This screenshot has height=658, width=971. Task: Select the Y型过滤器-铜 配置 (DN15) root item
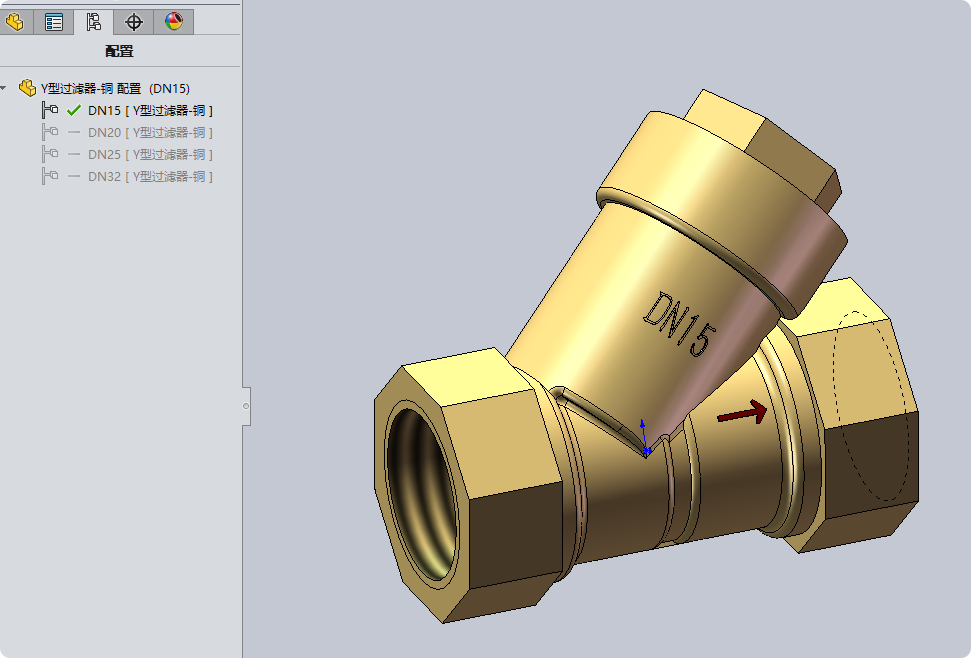[115, 89]
